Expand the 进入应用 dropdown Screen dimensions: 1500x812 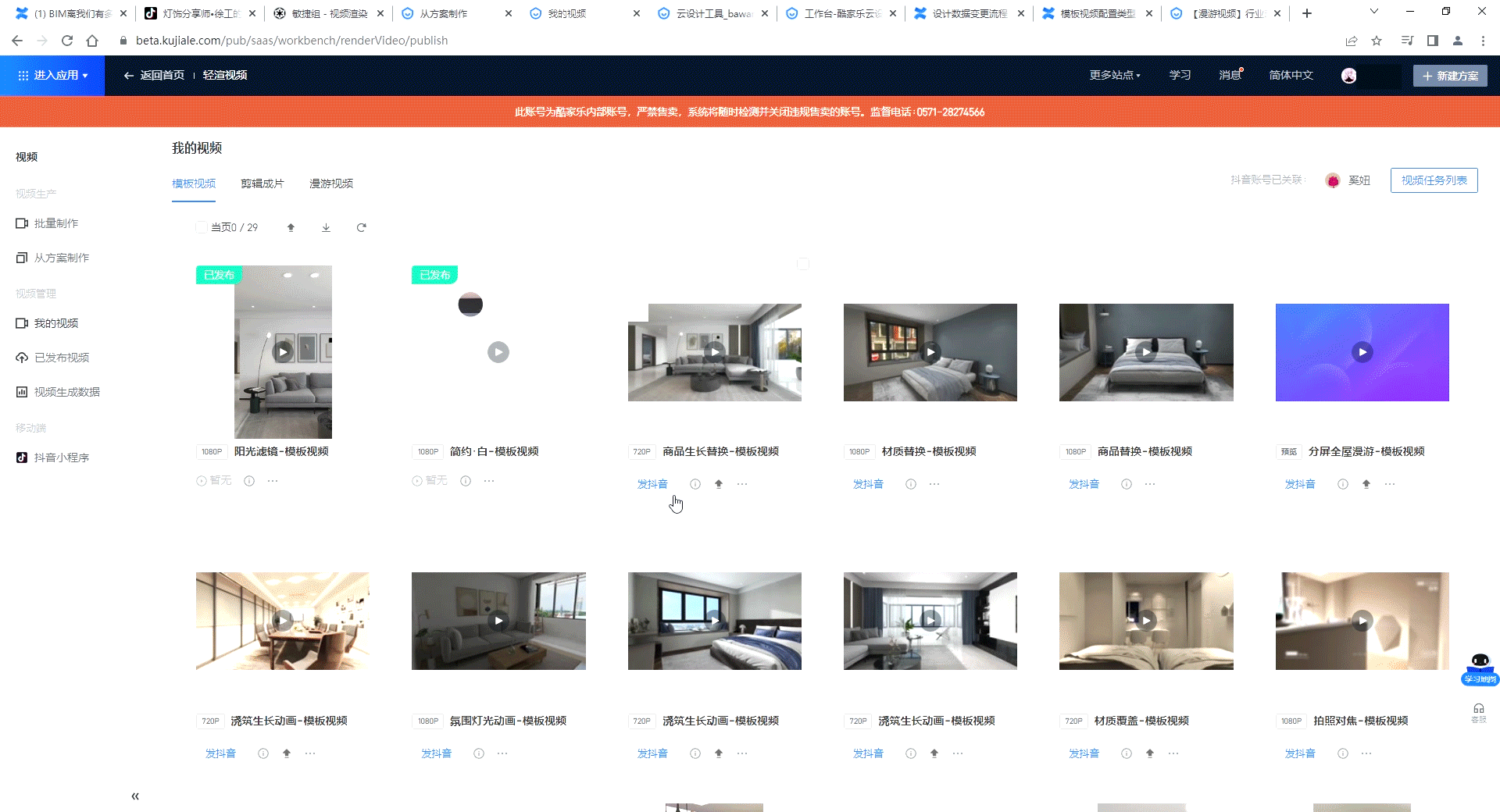click(x=53, y=76)
